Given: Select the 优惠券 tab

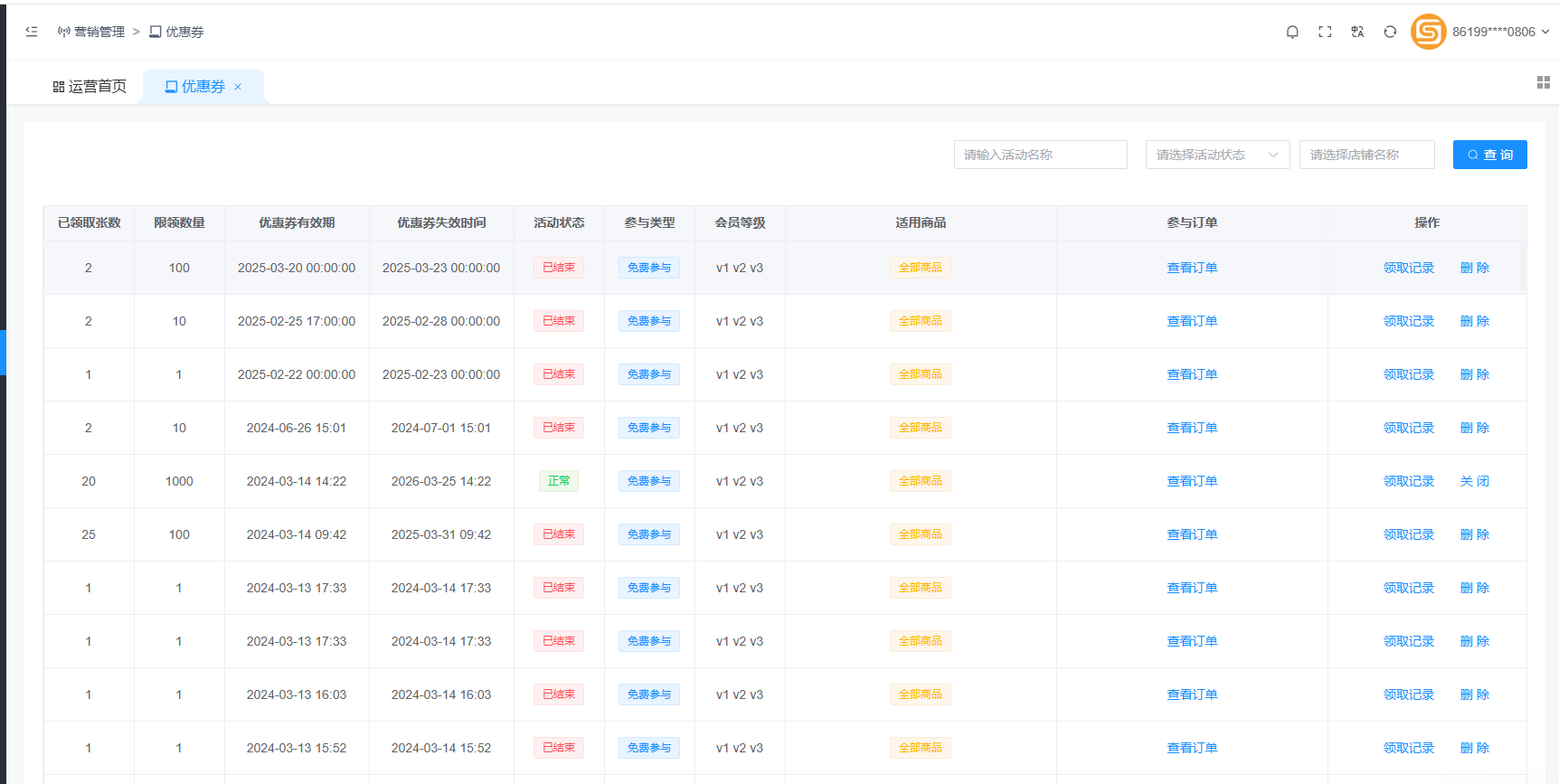Looking at the screenshot, I should click(194, 87).
